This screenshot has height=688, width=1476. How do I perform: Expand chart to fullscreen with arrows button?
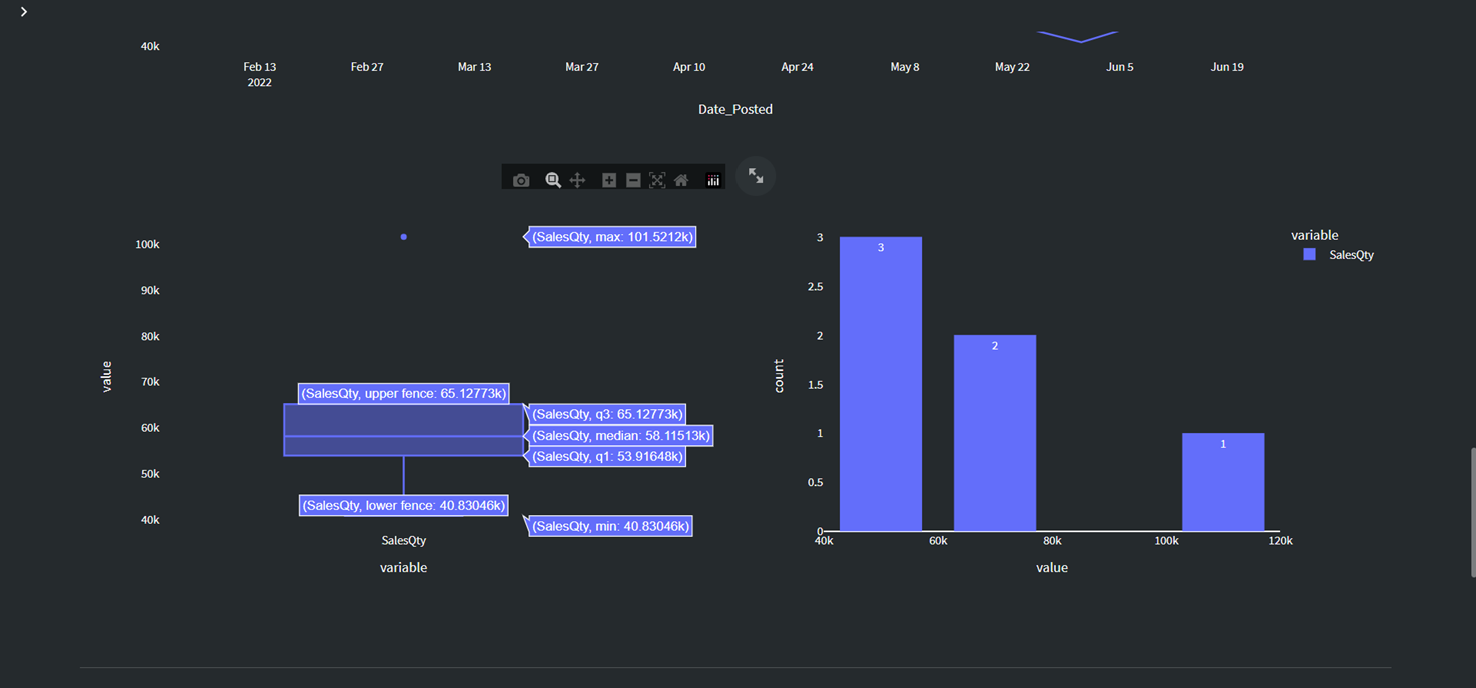[755, 175]
